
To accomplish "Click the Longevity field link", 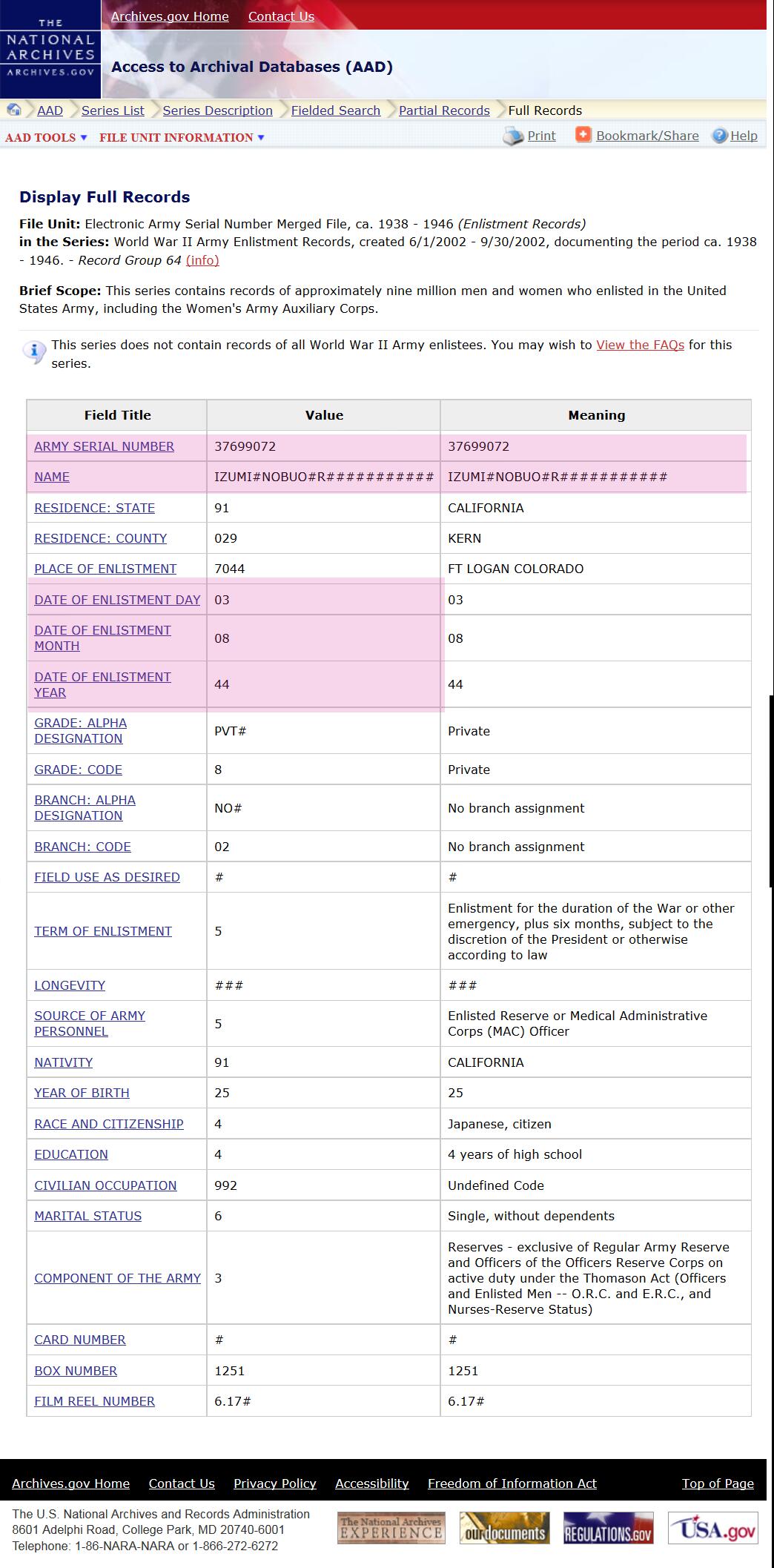I will click(x=70, y=985).
